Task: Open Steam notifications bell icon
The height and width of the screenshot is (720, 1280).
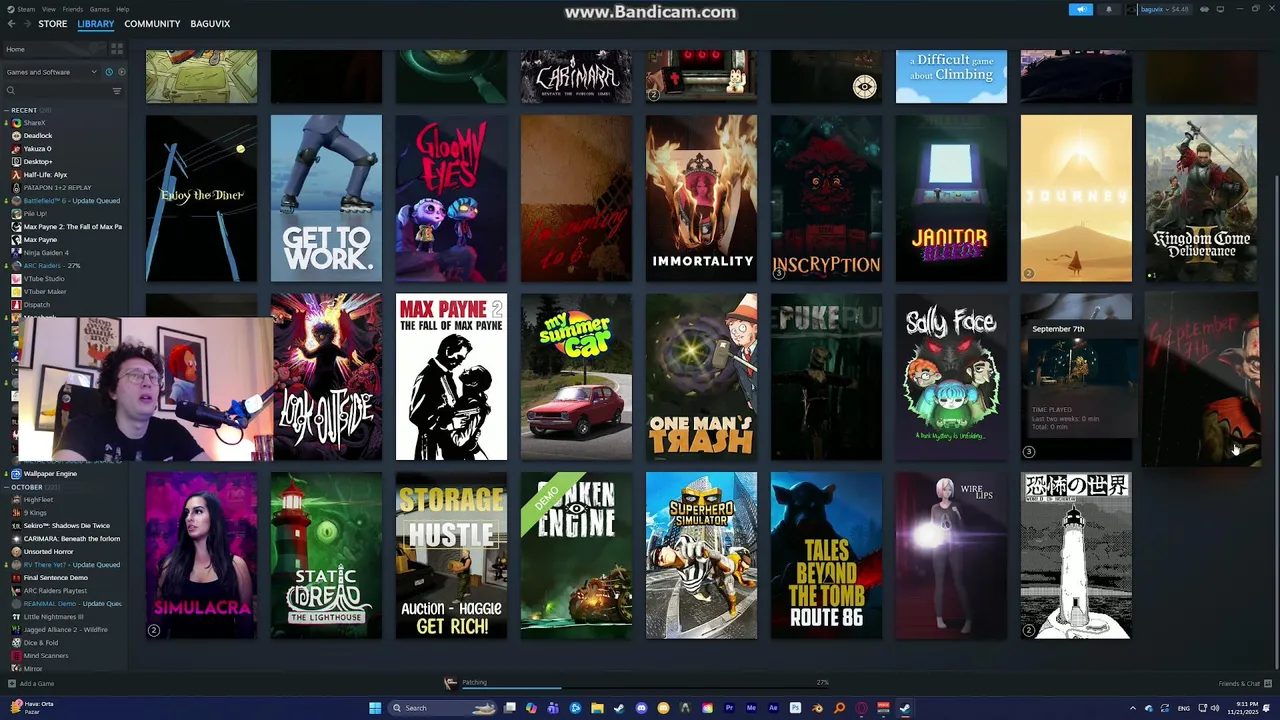Action: click(x=1108, y=9)
